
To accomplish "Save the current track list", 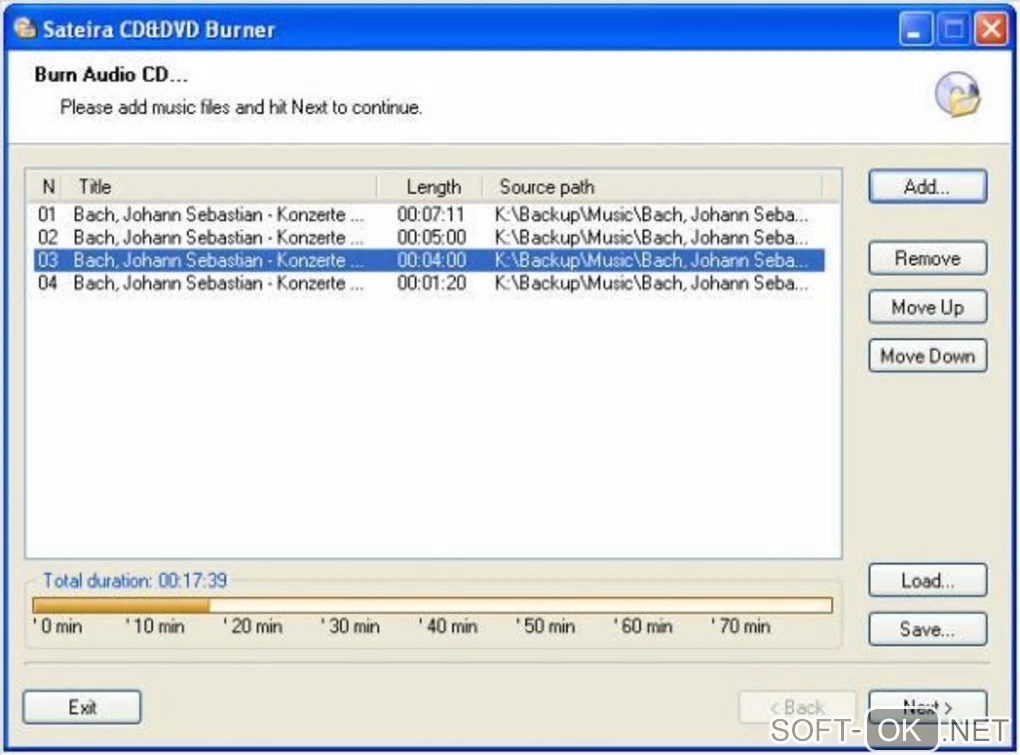I will 928,629.
